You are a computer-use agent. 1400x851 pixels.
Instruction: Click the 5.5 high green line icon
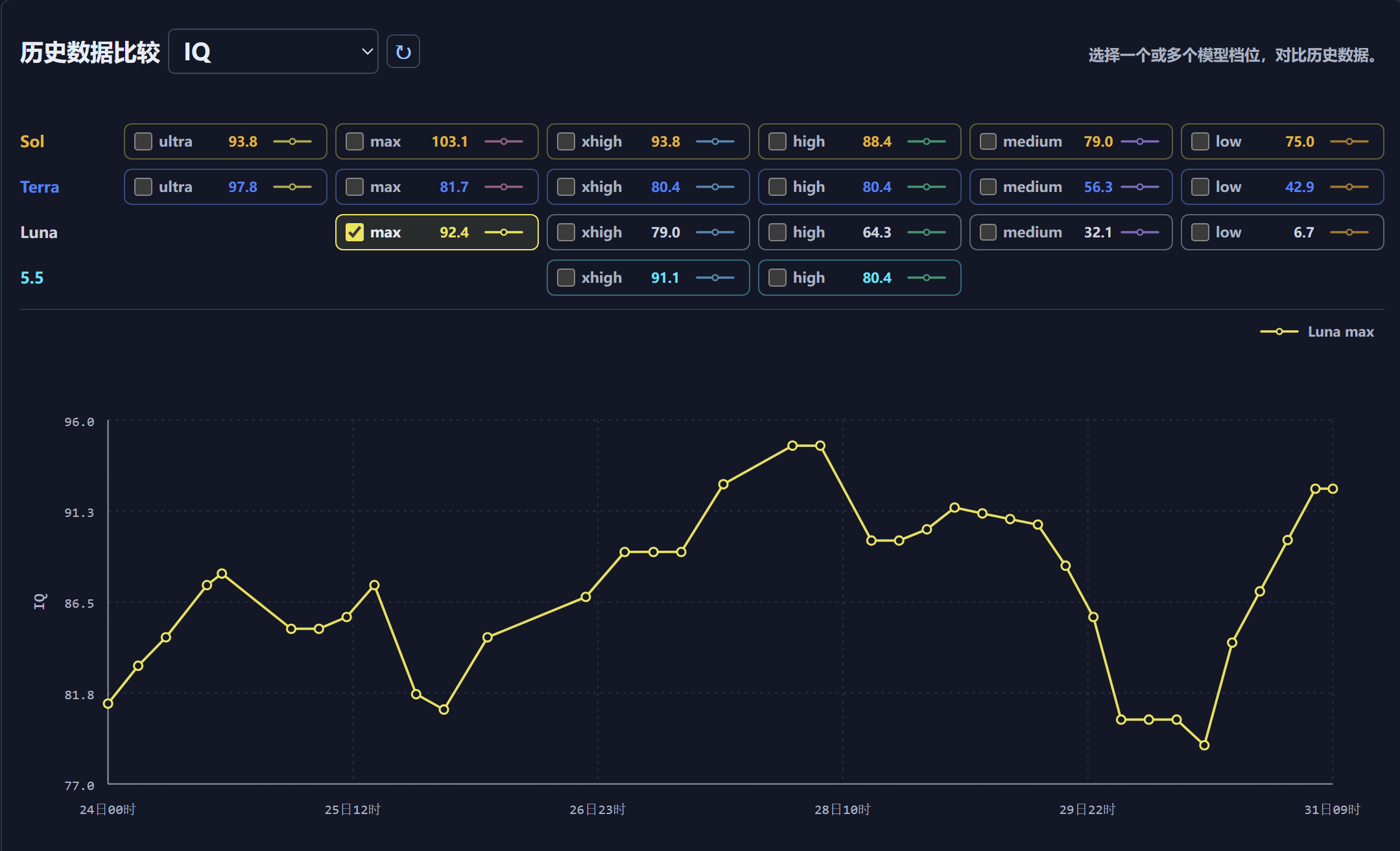point(926,278)
